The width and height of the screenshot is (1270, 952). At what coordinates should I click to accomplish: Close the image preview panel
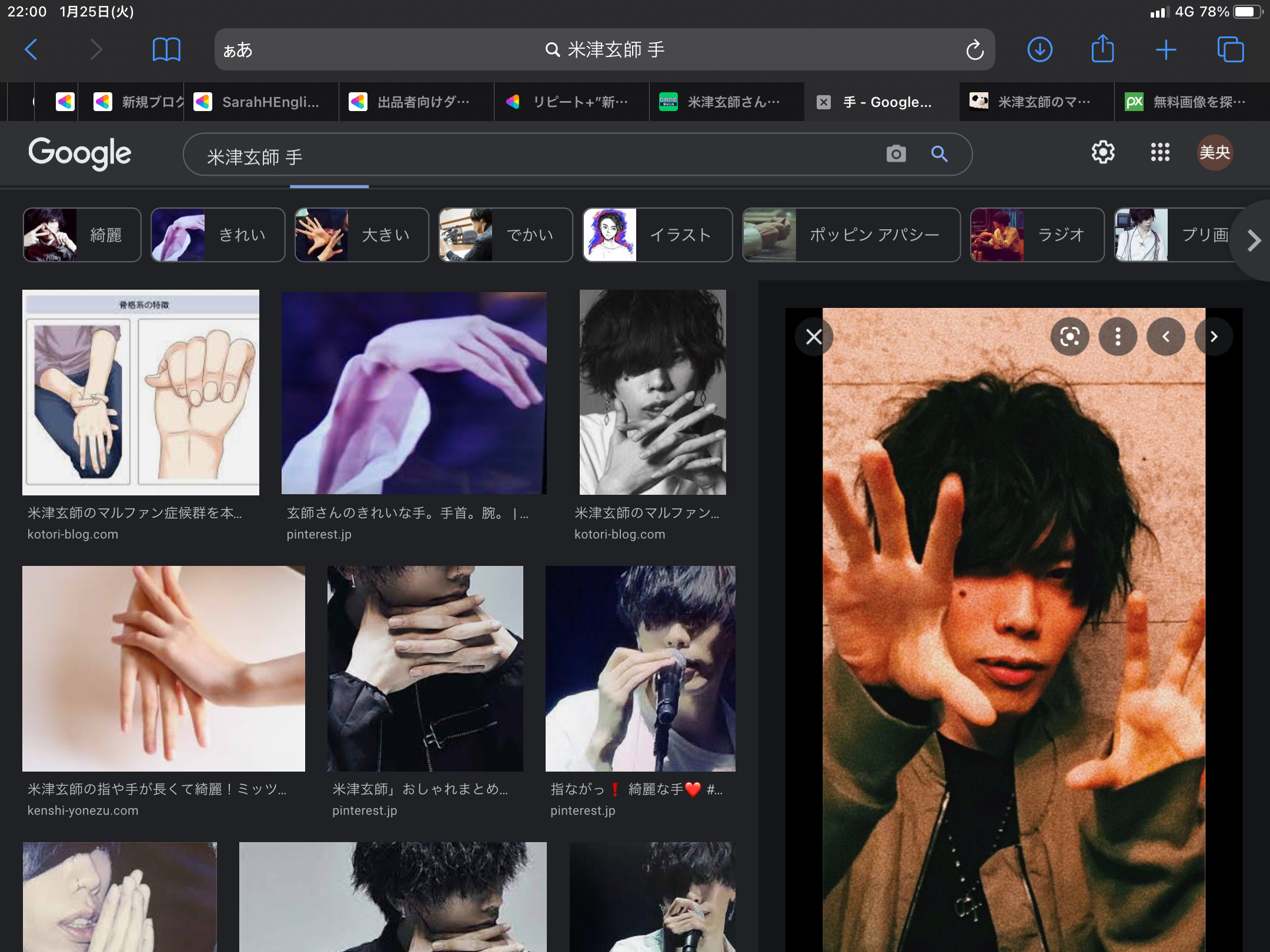pos(814,337)
